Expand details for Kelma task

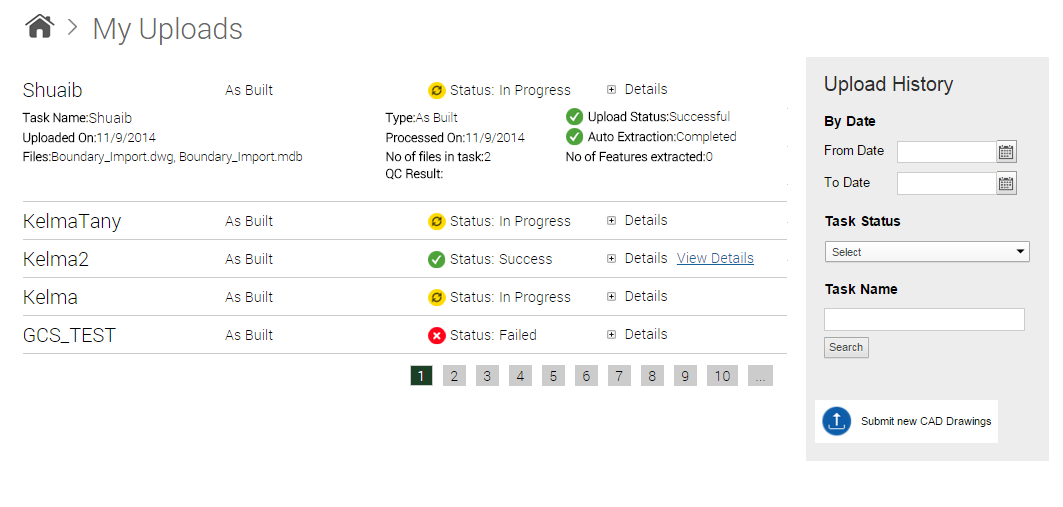click(612, 297)
